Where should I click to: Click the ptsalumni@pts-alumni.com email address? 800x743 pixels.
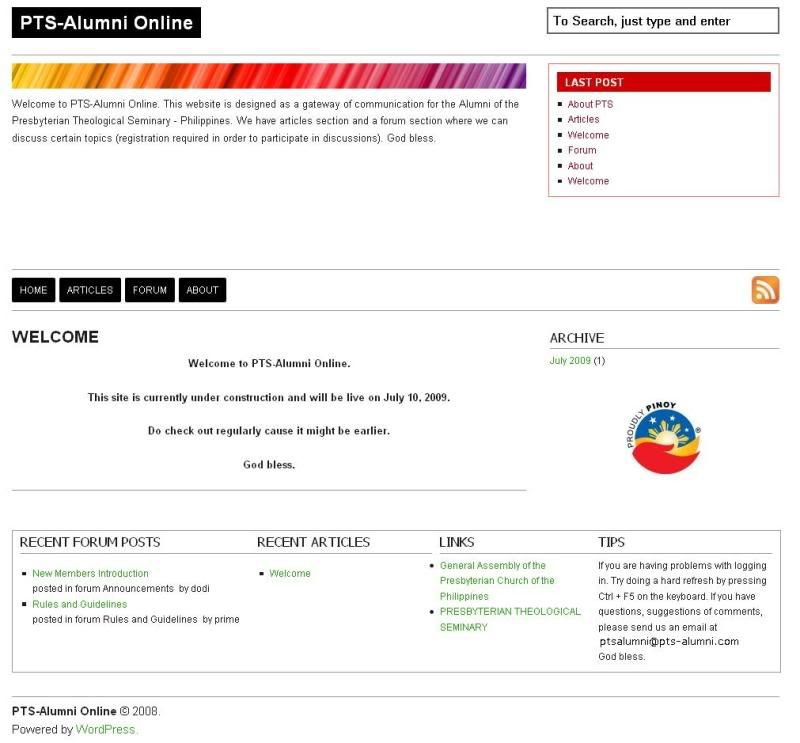point(669,641)
